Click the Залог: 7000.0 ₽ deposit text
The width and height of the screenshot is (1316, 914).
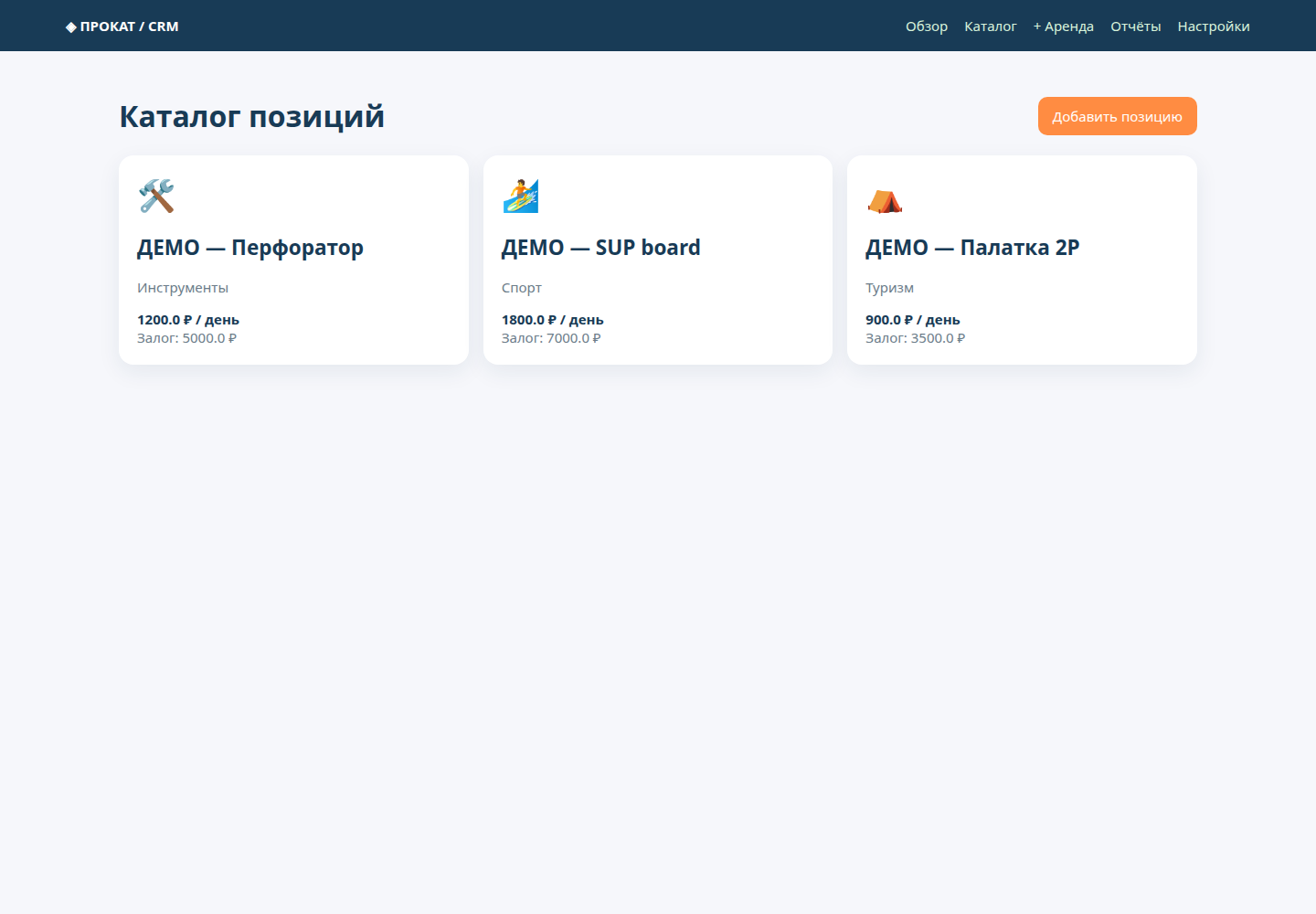(x=551, y=338)
